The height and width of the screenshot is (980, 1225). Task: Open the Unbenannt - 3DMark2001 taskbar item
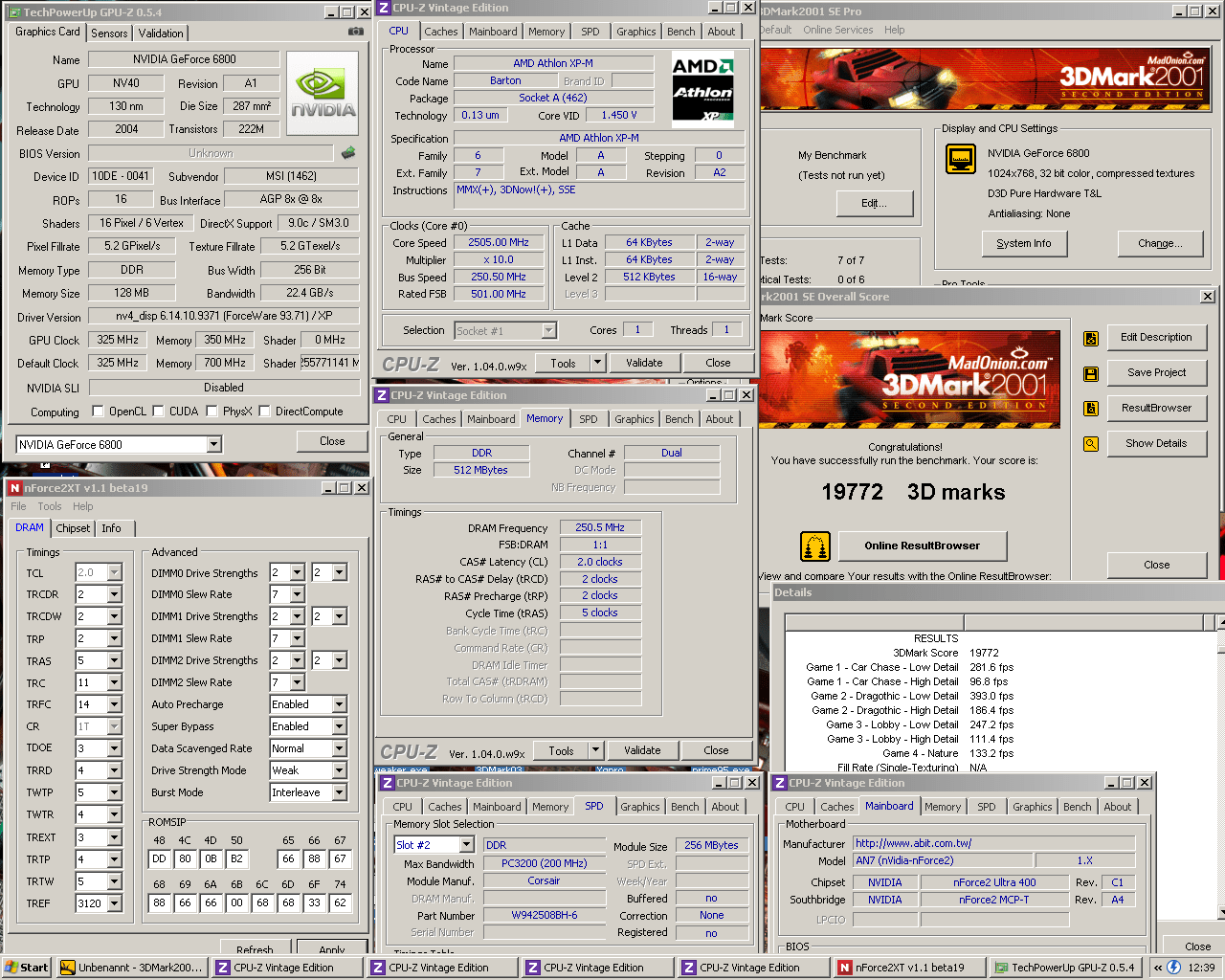[x=132, y=968]
